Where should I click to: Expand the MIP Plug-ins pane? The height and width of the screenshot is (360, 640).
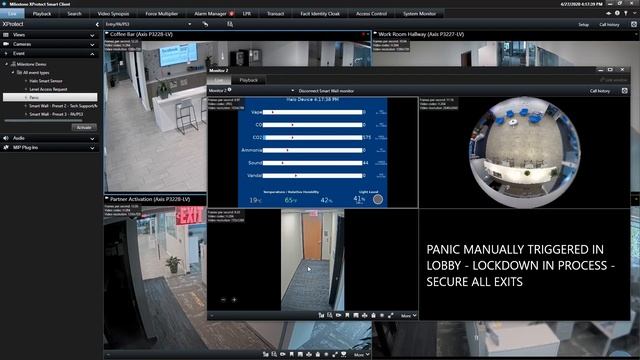pos(92,148)
